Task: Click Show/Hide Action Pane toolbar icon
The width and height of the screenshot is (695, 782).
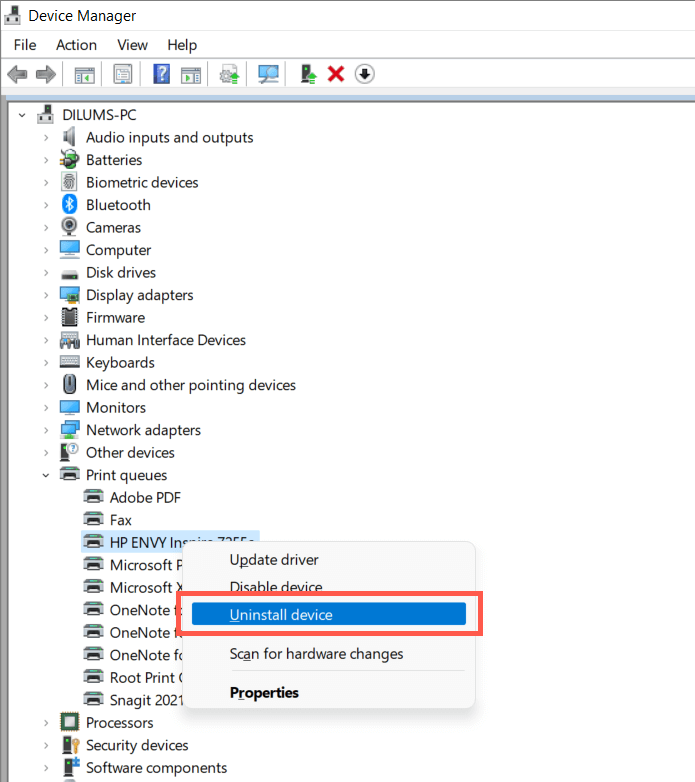Action: click(191, 75)
